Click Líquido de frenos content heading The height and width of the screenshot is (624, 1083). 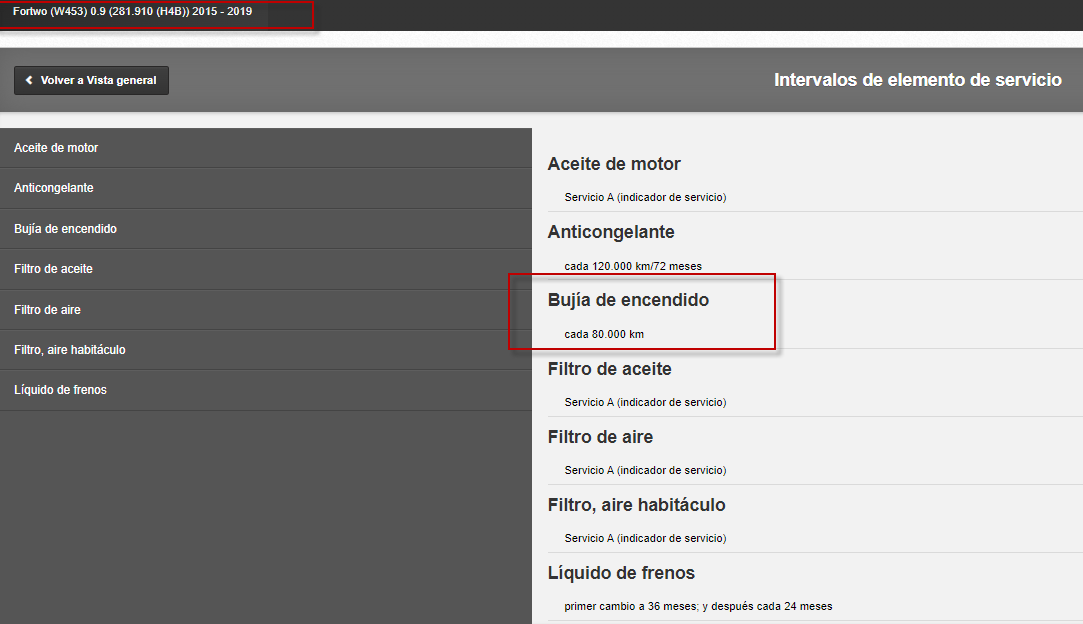point(622,573)
